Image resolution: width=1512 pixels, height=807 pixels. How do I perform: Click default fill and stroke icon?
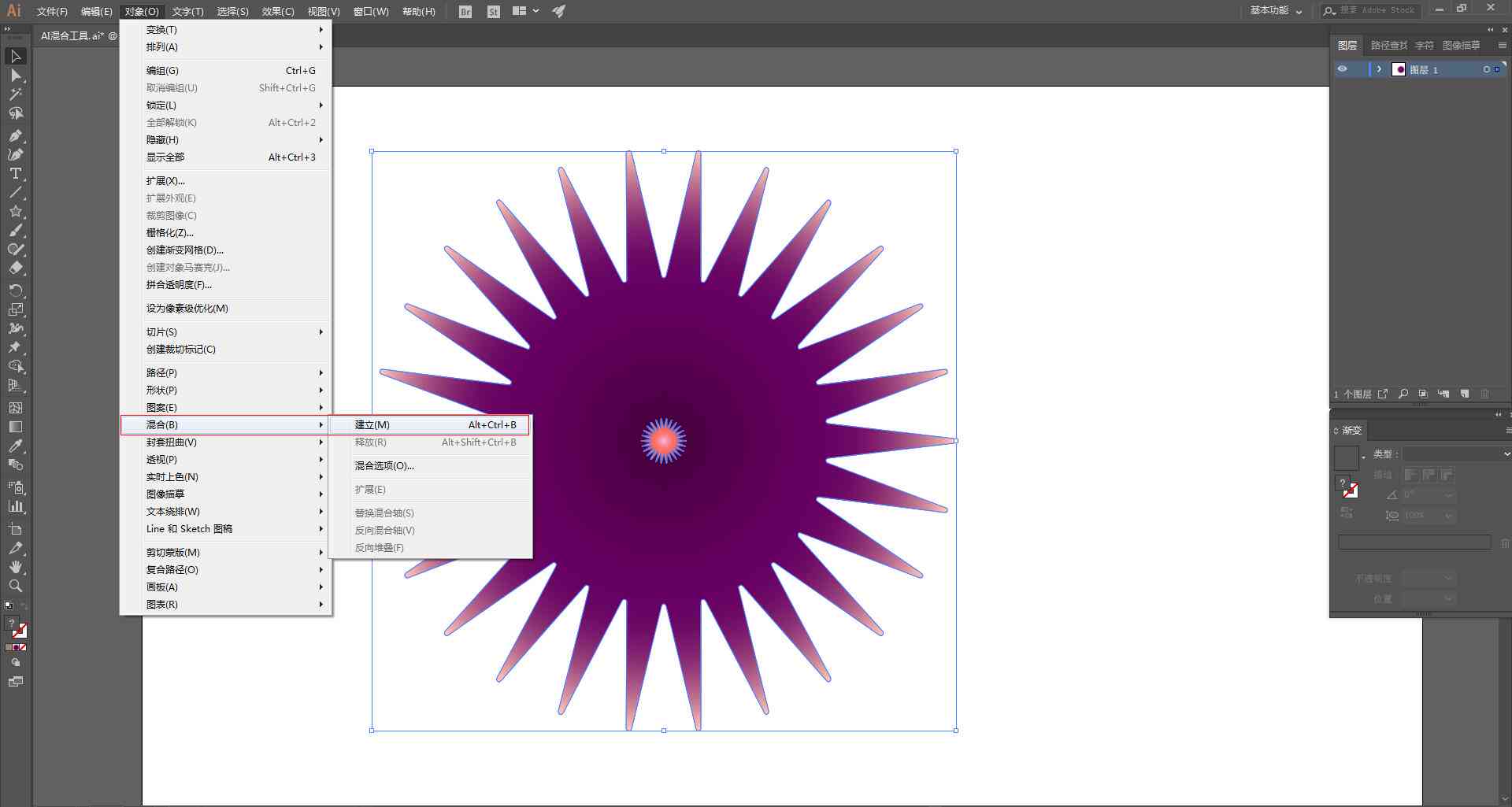[9, 605]
